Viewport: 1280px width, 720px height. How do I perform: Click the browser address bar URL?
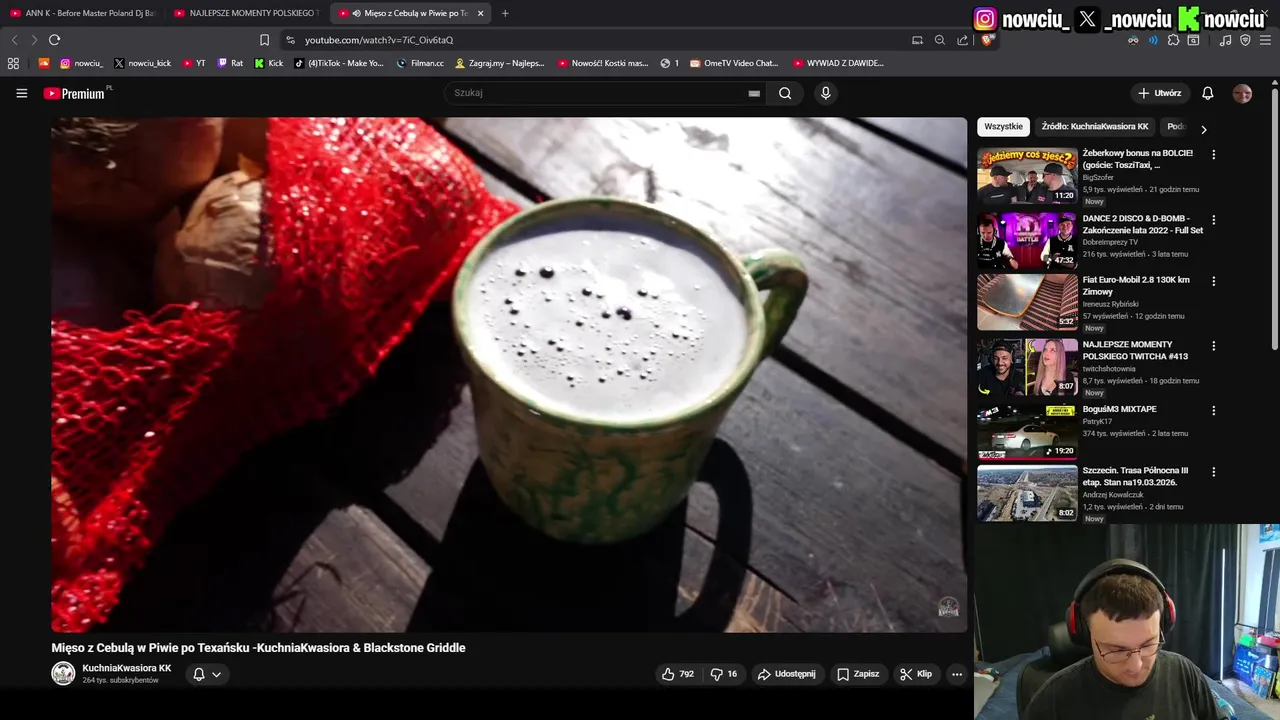coord(379,40)
